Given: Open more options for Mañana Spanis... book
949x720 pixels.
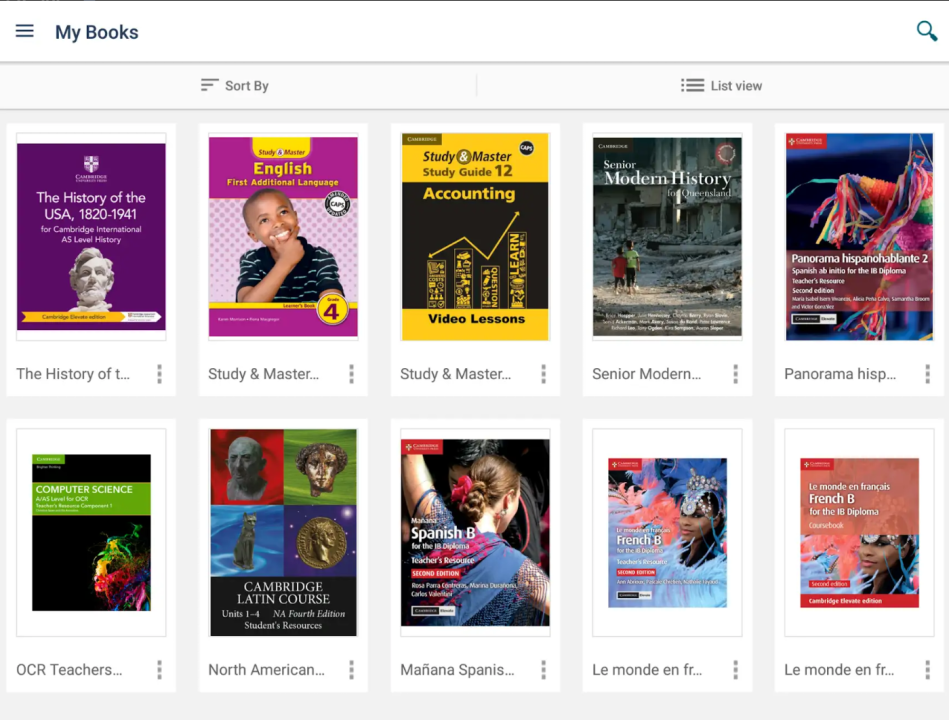Looking at the screenshot, I should point(543,670).
